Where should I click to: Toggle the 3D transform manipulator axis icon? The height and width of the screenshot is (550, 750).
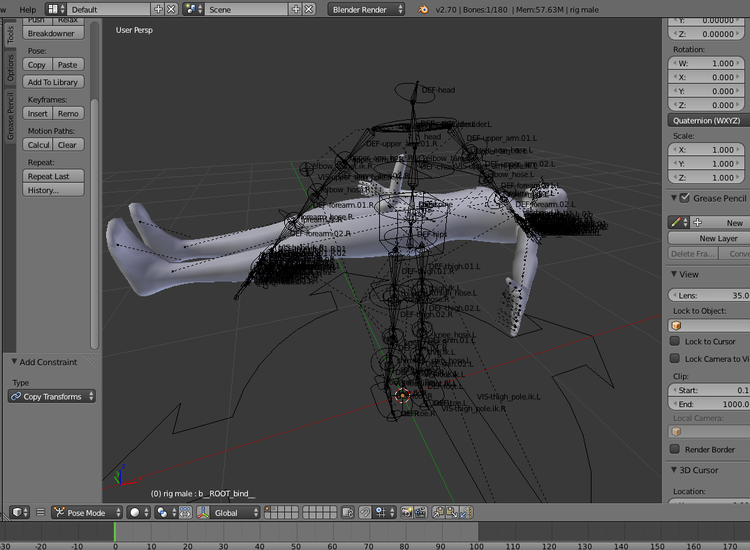[x=203, y=513]
